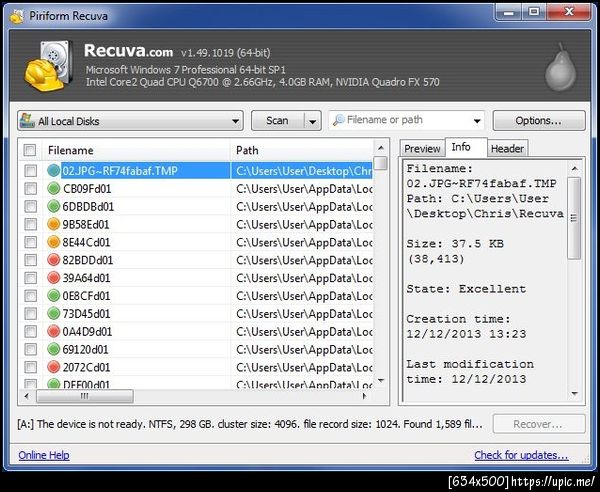
Task: Switch to the Preview tab
Action: (422, 148)
